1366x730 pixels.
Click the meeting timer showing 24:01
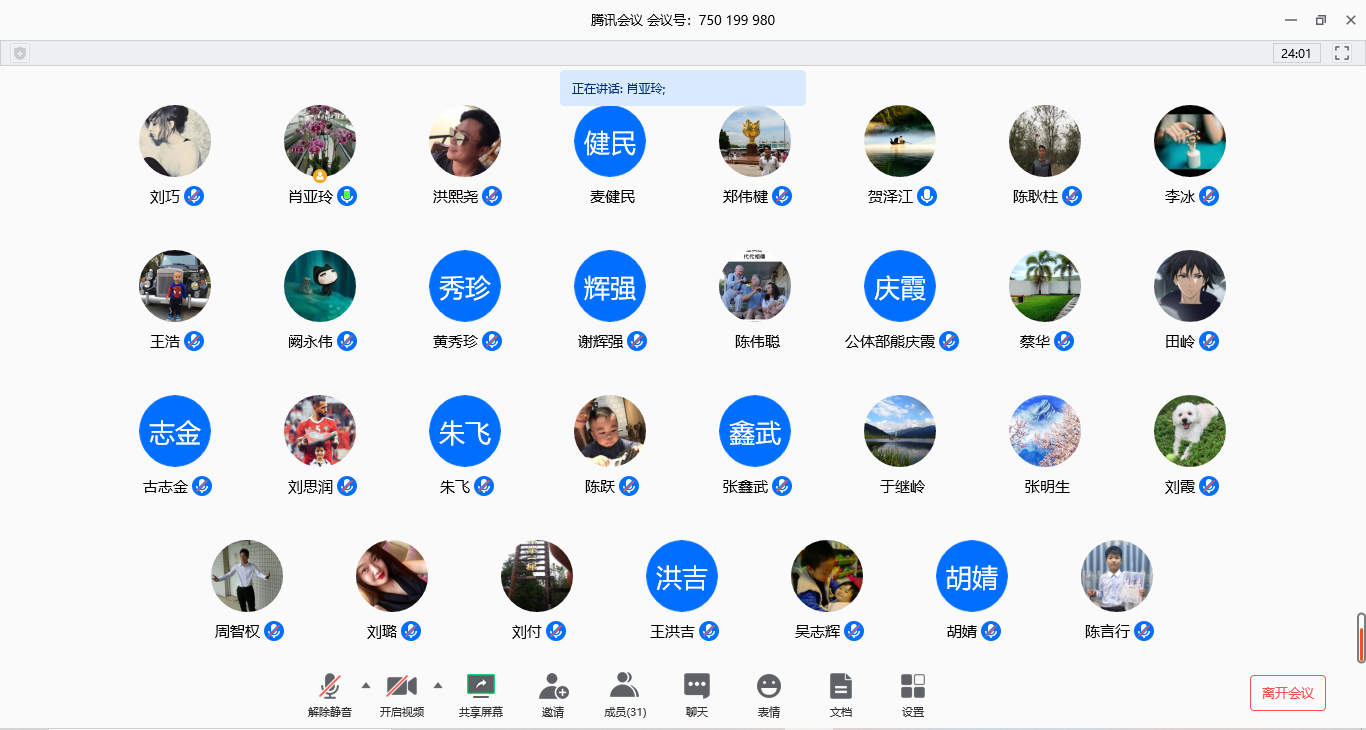click(1296, 53)
